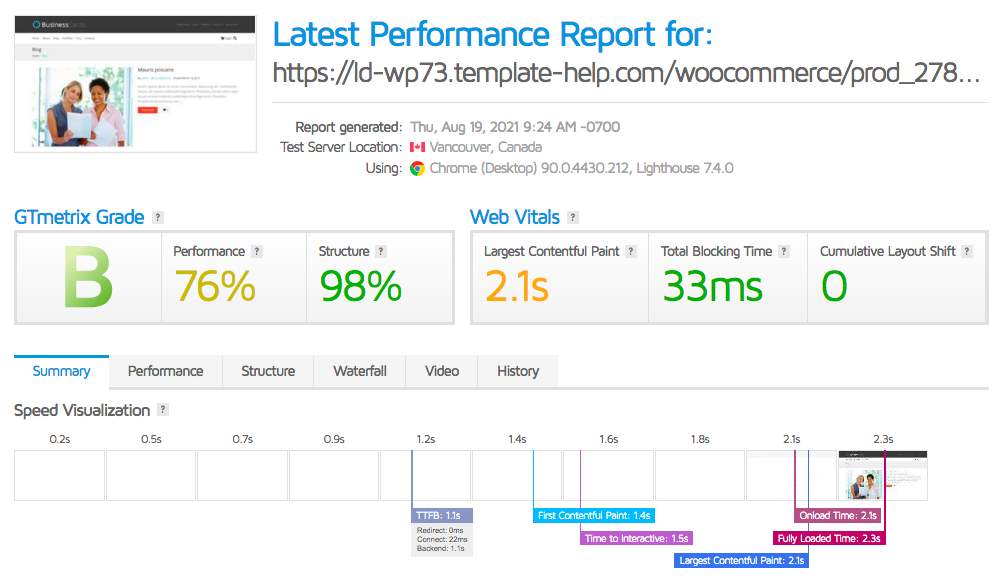Switch to the Performance tab
This screenshot has width=1004, height=586.
[165, 371]
